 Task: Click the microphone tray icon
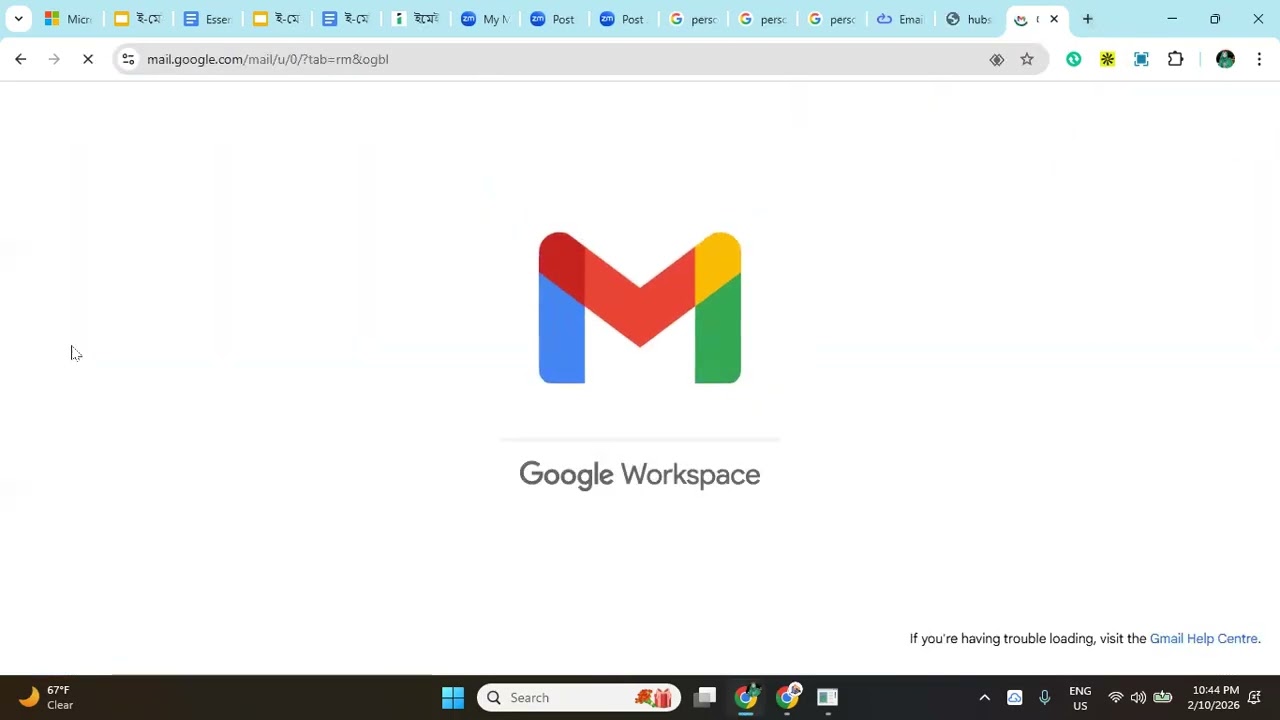tap(1045, 697)
